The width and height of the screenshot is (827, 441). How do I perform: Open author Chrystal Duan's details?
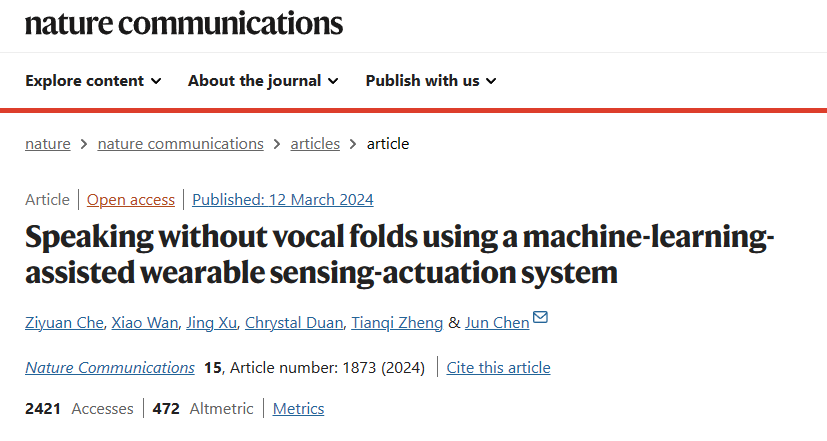coord(294,323)
